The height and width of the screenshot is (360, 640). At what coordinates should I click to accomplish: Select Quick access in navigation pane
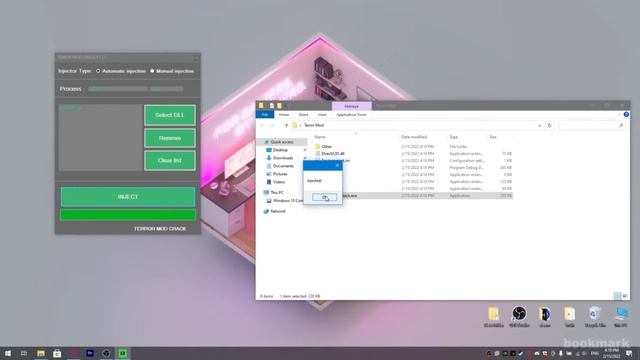pyautogui.click(x=282, y=142)
